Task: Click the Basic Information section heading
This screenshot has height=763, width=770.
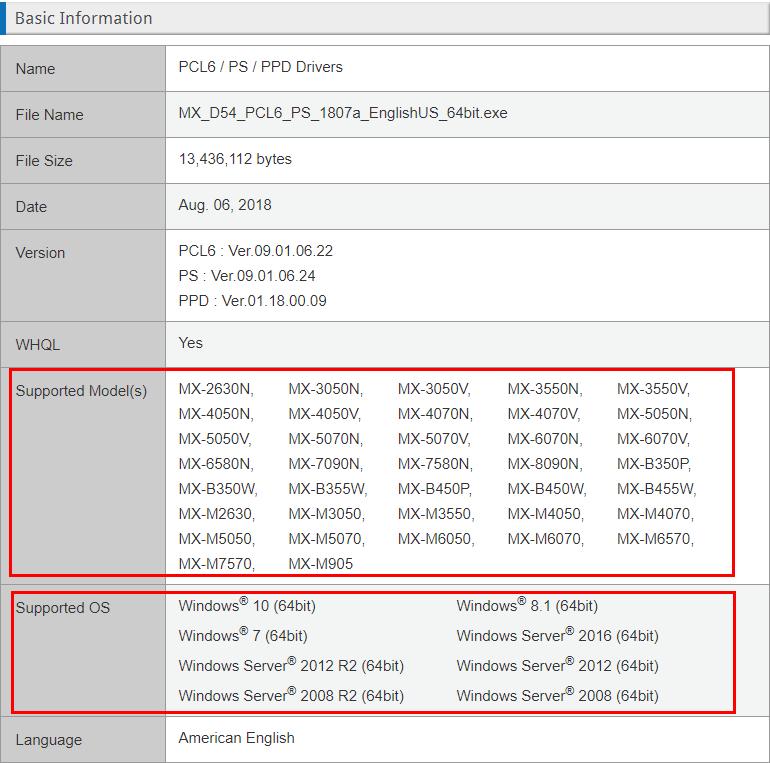Action: [x=83, y=18]
